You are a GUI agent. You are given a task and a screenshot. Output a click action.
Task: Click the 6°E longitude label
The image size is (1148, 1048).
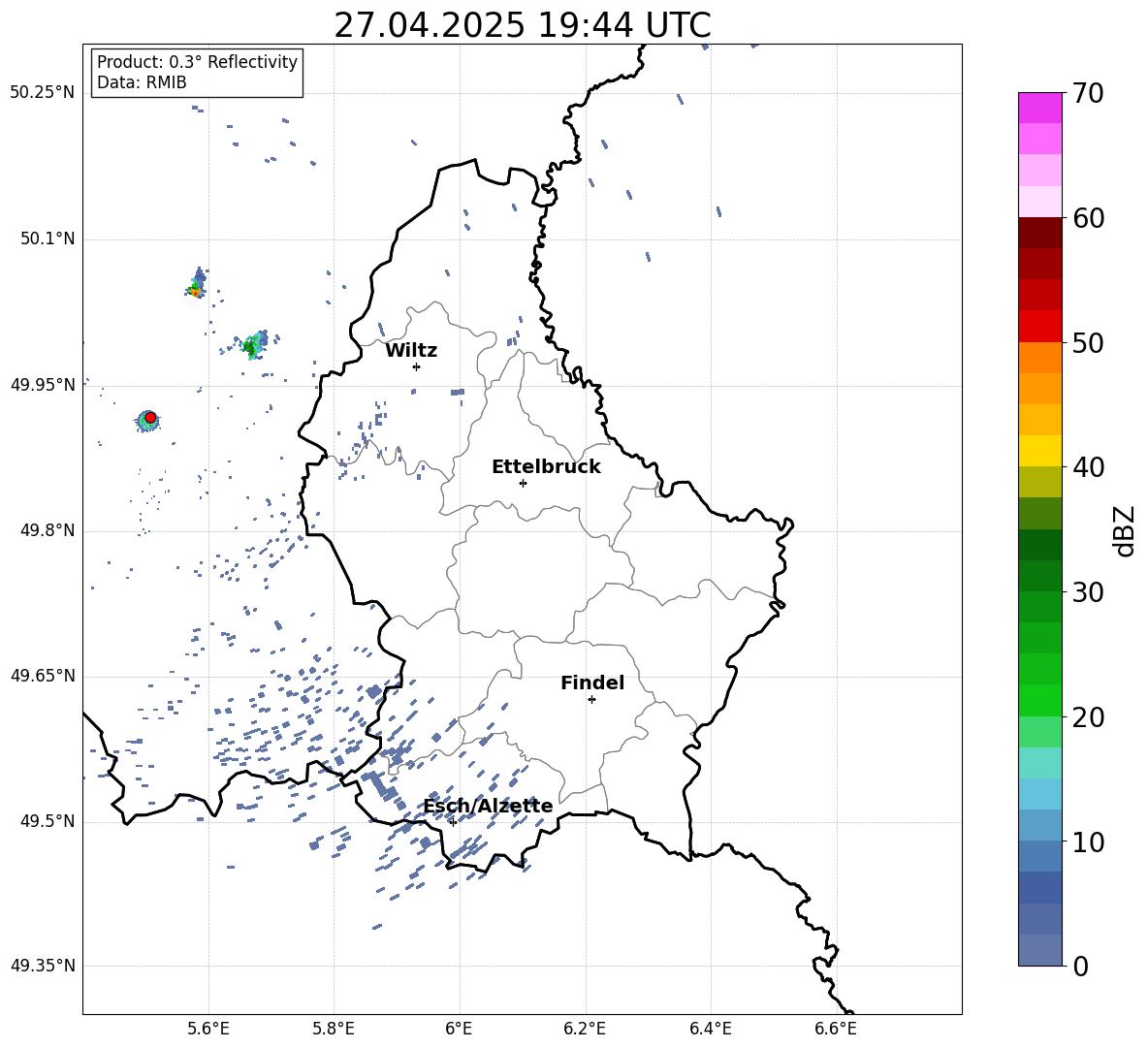(460, 1029)
